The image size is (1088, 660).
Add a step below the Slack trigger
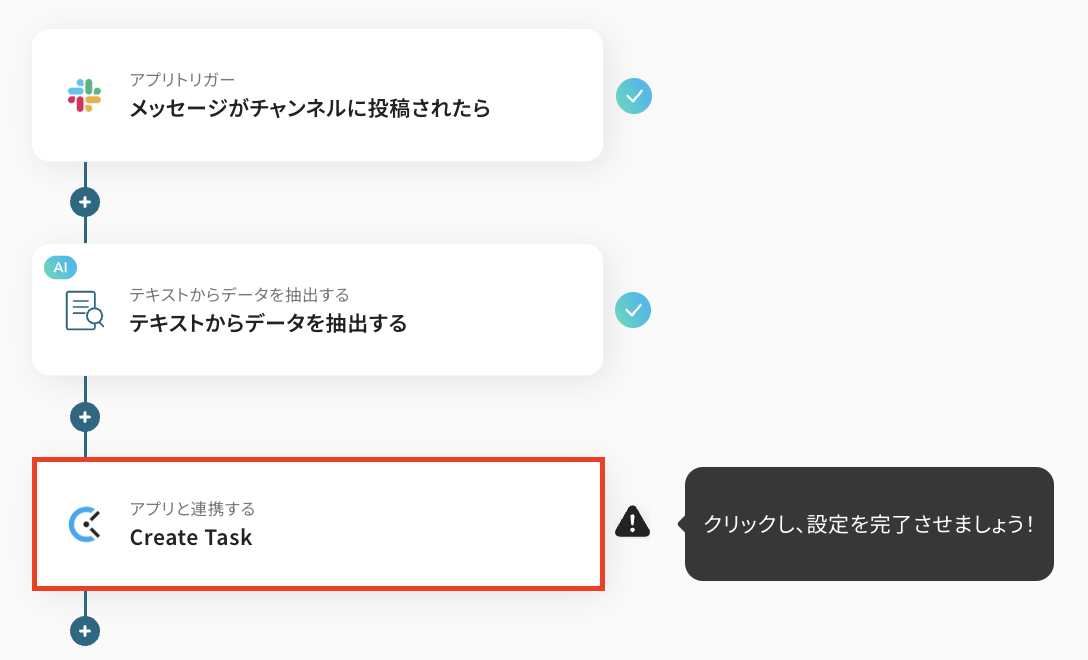pyautogui.click(x=85, y=202)
